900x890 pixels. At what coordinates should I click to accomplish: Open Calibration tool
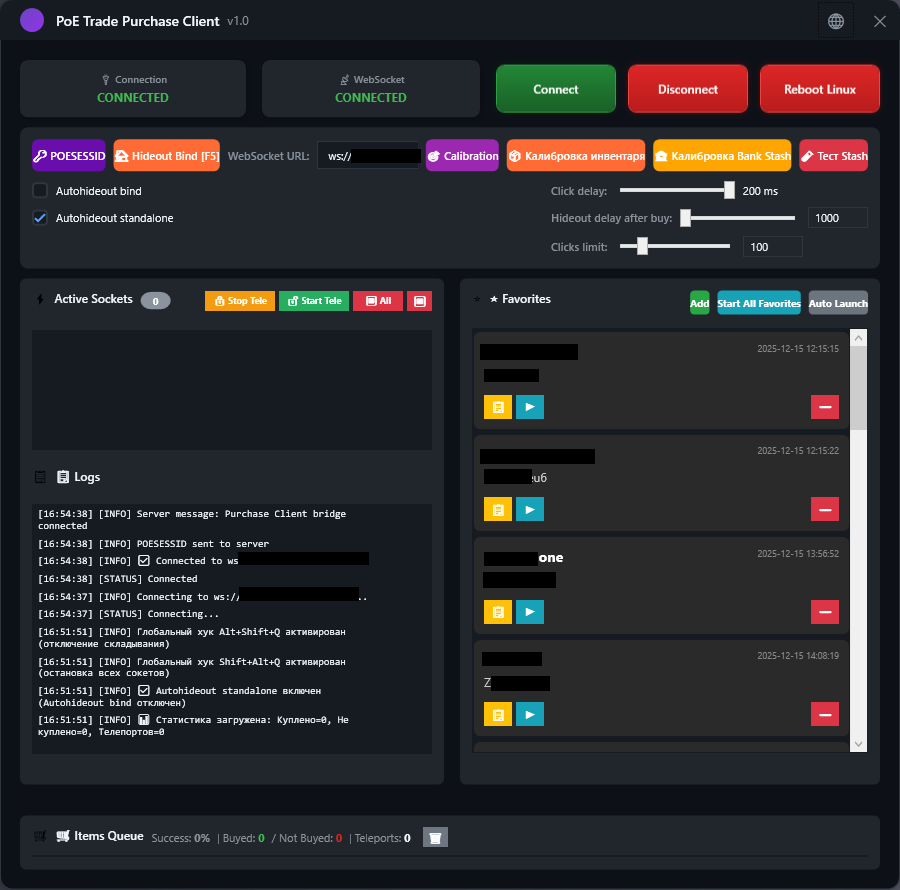[462, 155]
